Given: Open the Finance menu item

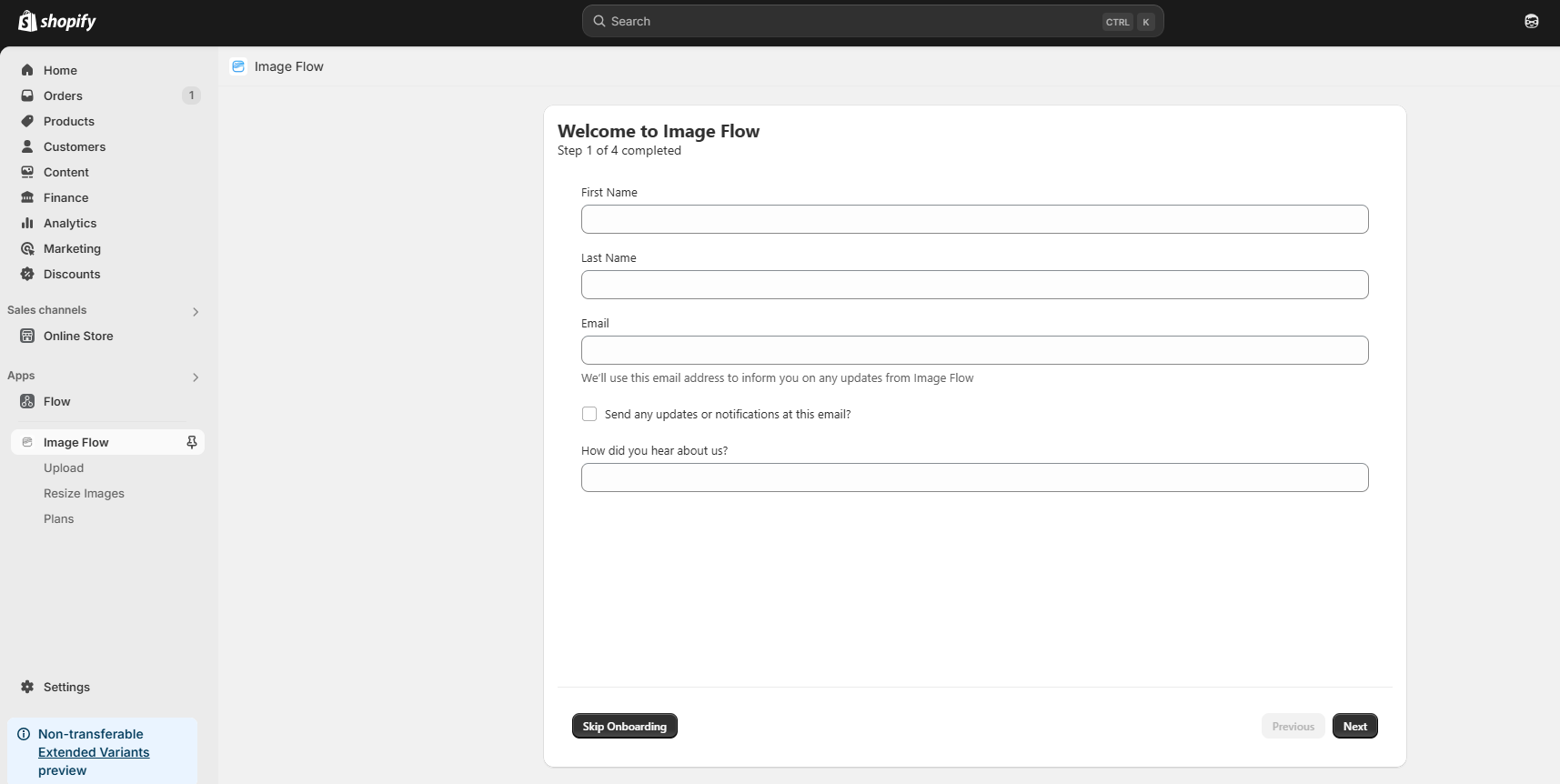Looking at the screenshot, I should pos(109,197).
